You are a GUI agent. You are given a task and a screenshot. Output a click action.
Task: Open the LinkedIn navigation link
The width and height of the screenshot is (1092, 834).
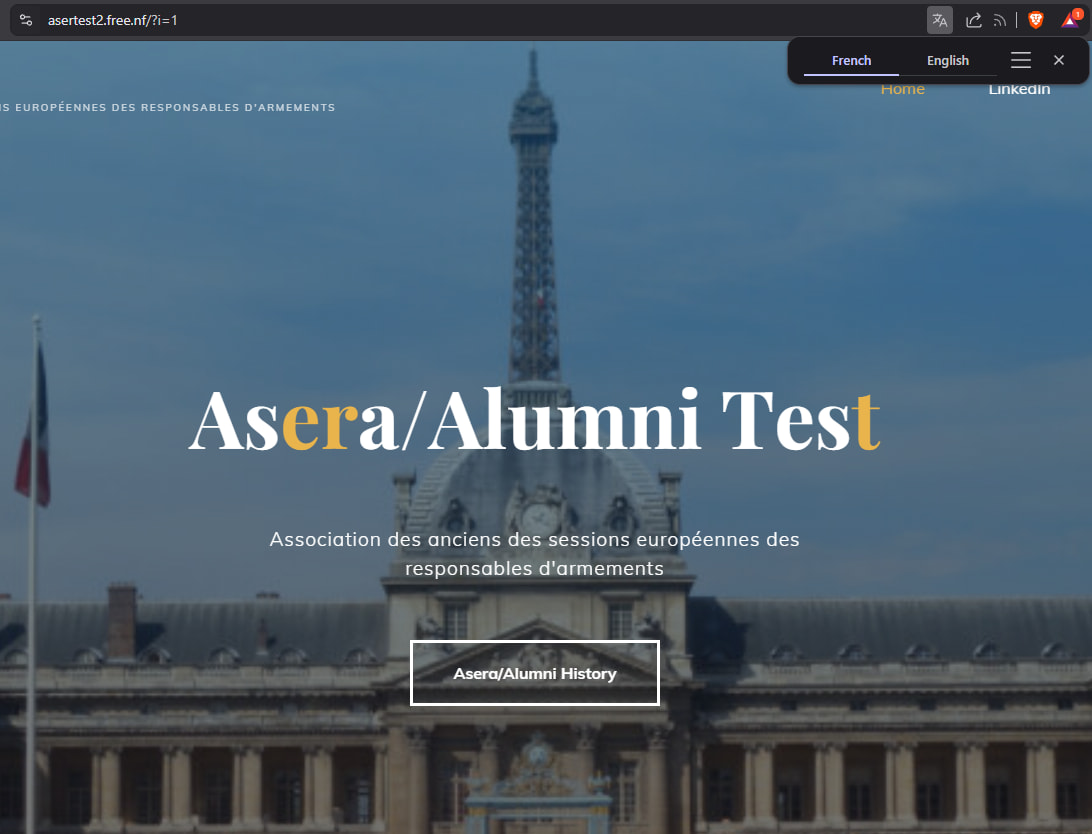[x=1019, y=90]
